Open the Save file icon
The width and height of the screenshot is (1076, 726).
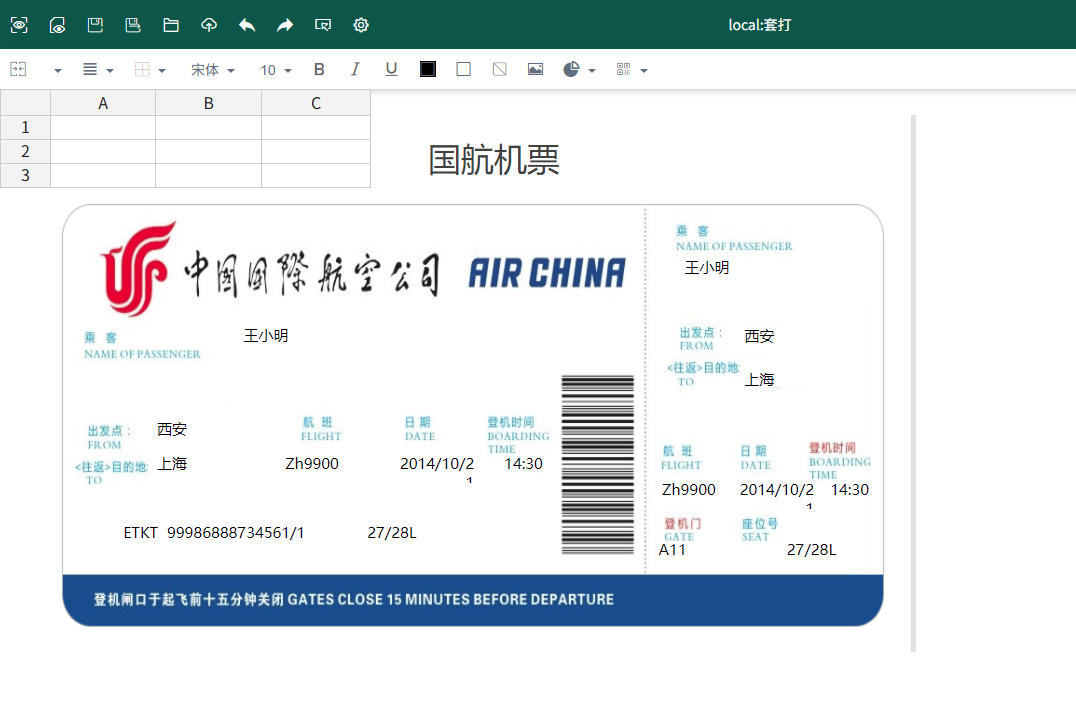[x=95, y=25]
